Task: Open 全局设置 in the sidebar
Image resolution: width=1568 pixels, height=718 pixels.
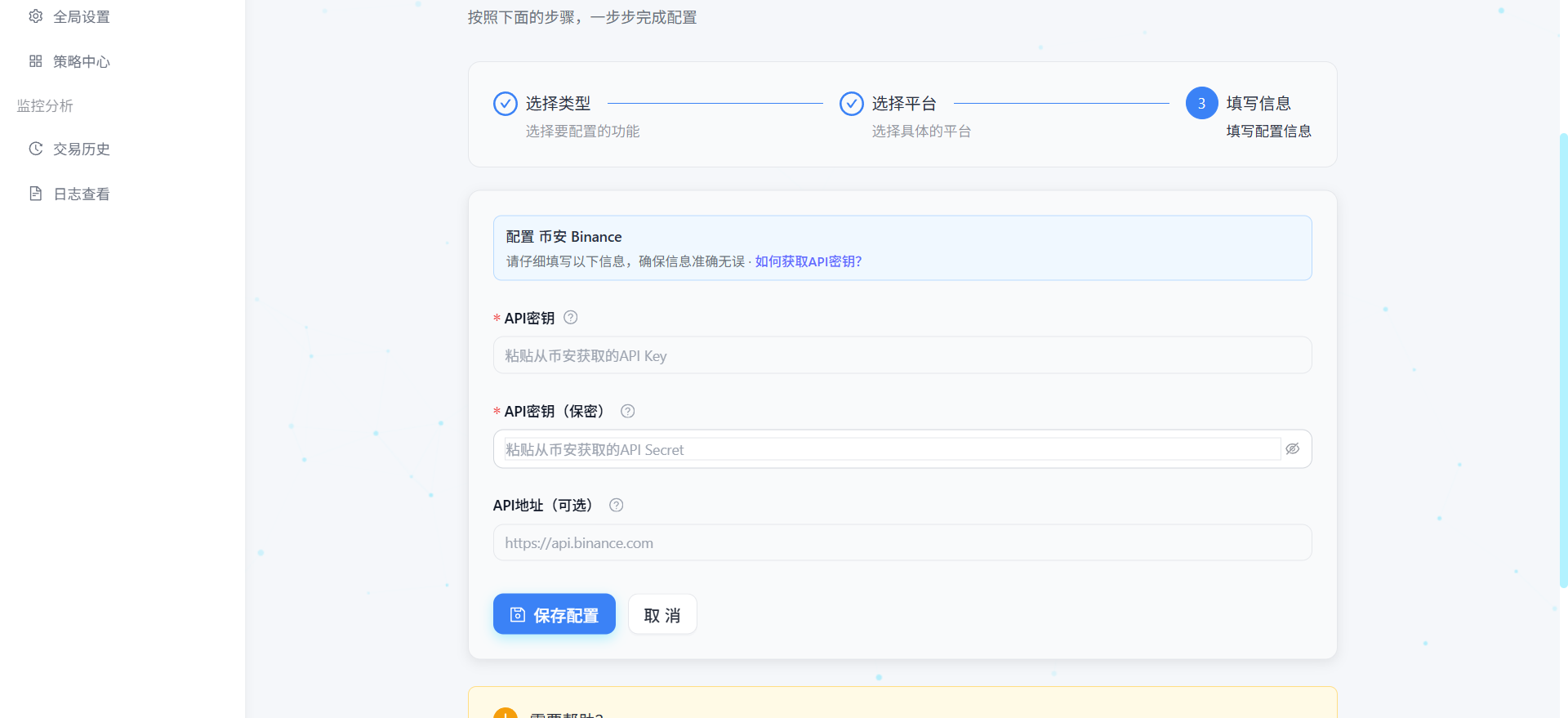Action: coord(82,17)
